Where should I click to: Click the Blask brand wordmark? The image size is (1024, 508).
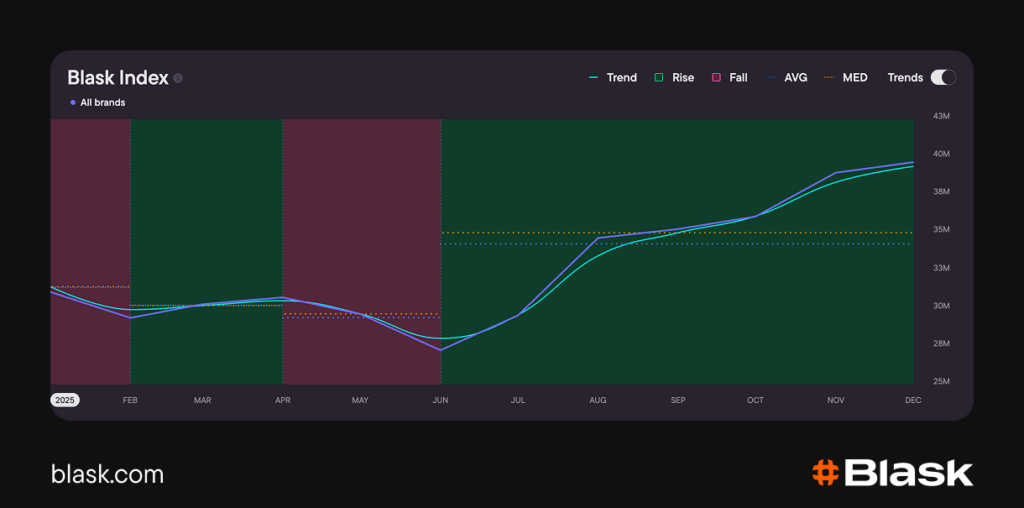coord(908,473)
